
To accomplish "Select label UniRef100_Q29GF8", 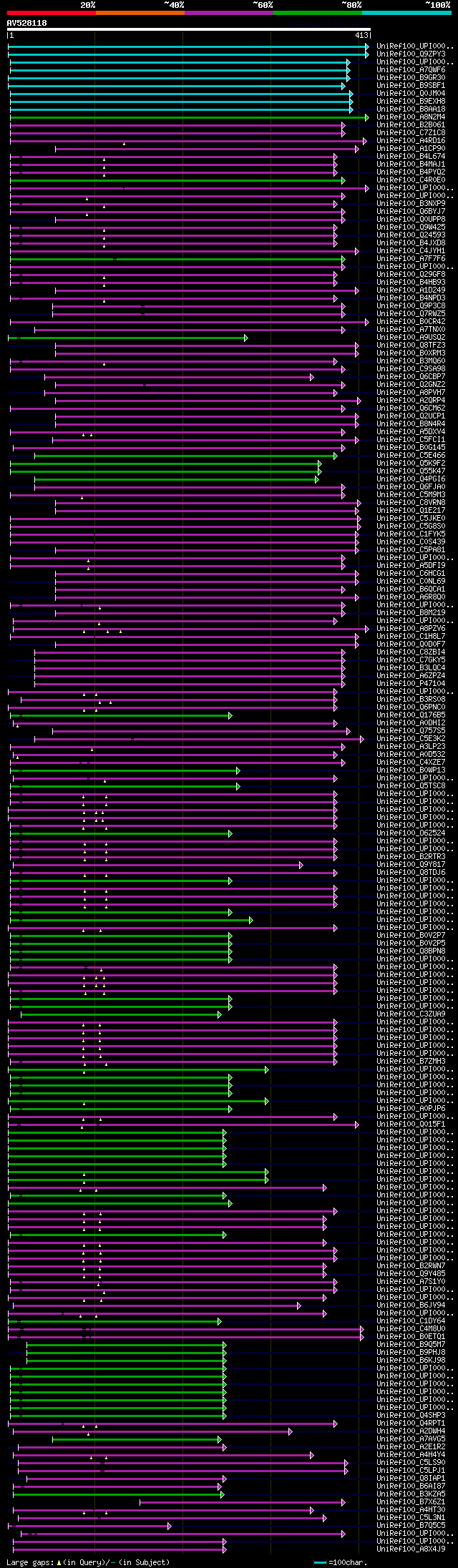I will click(411, 274).
